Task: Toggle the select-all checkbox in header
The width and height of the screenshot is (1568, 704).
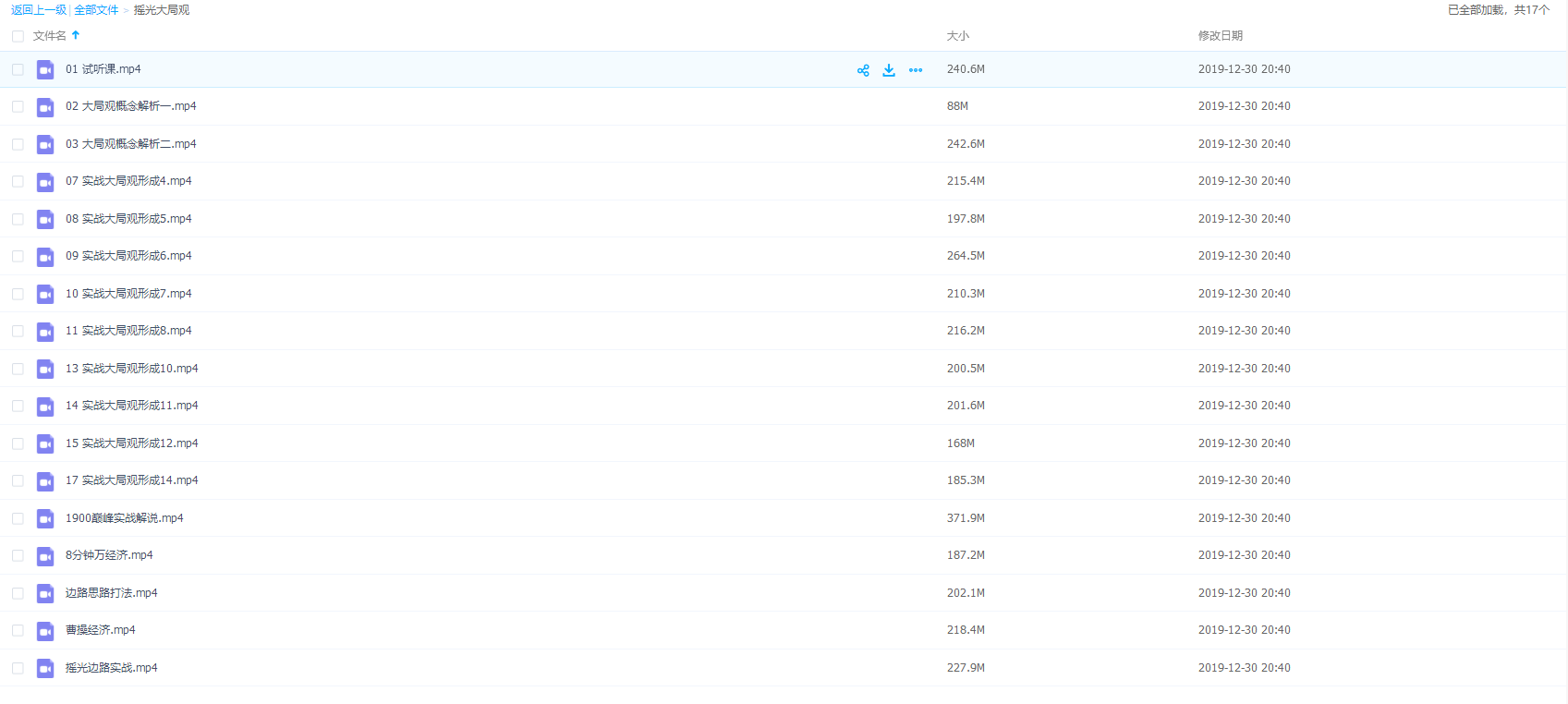Action: (x=18, y=36)
